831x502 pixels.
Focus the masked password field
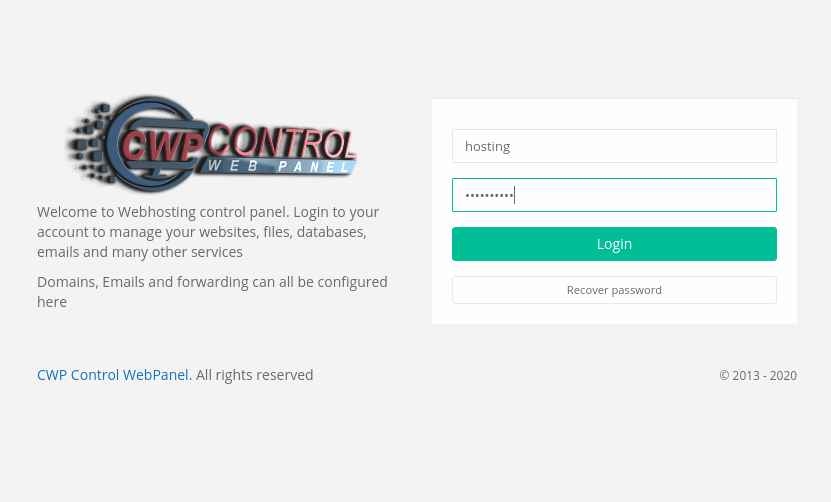click(x=614, y=195)
